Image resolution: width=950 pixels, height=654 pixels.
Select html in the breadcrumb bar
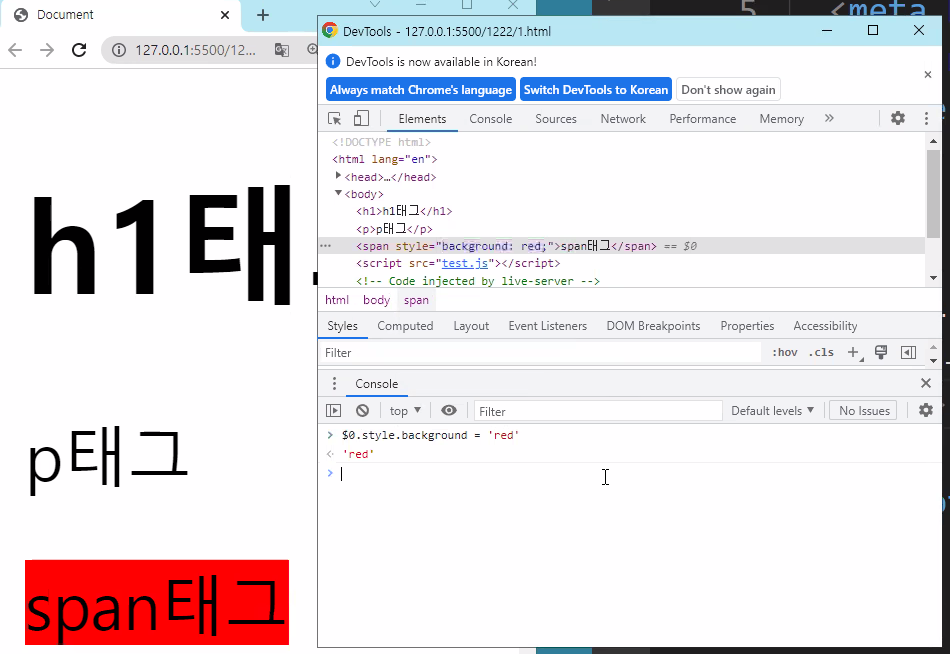(337, 300)
